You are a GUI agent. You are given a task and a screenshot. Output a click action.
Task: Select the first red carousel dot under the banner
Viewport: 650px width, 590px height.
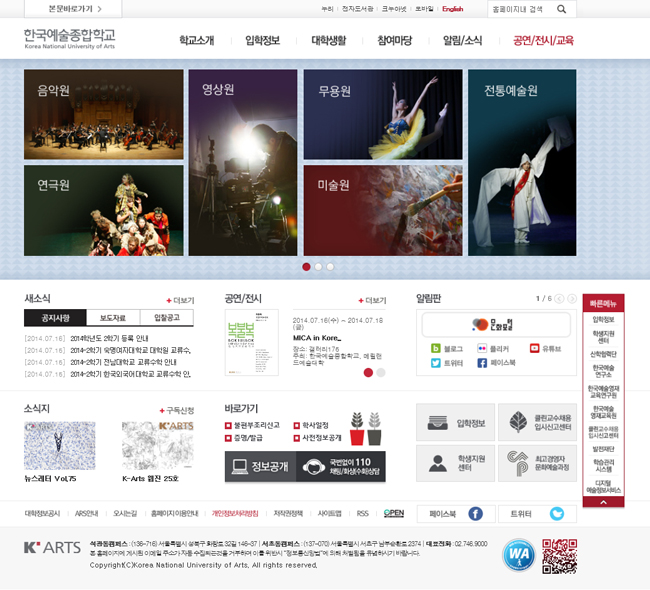coord(306,267)
